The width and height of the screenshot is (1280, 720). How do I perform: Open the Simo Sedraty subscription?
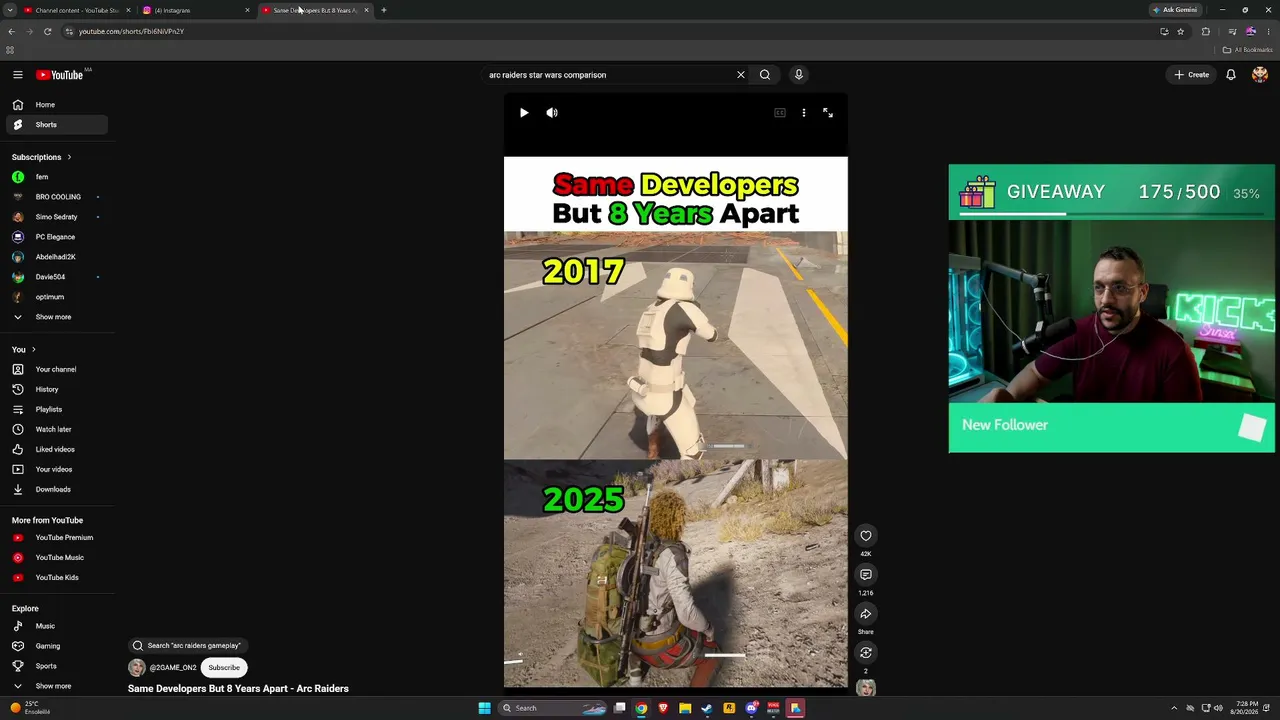point(57,217)
